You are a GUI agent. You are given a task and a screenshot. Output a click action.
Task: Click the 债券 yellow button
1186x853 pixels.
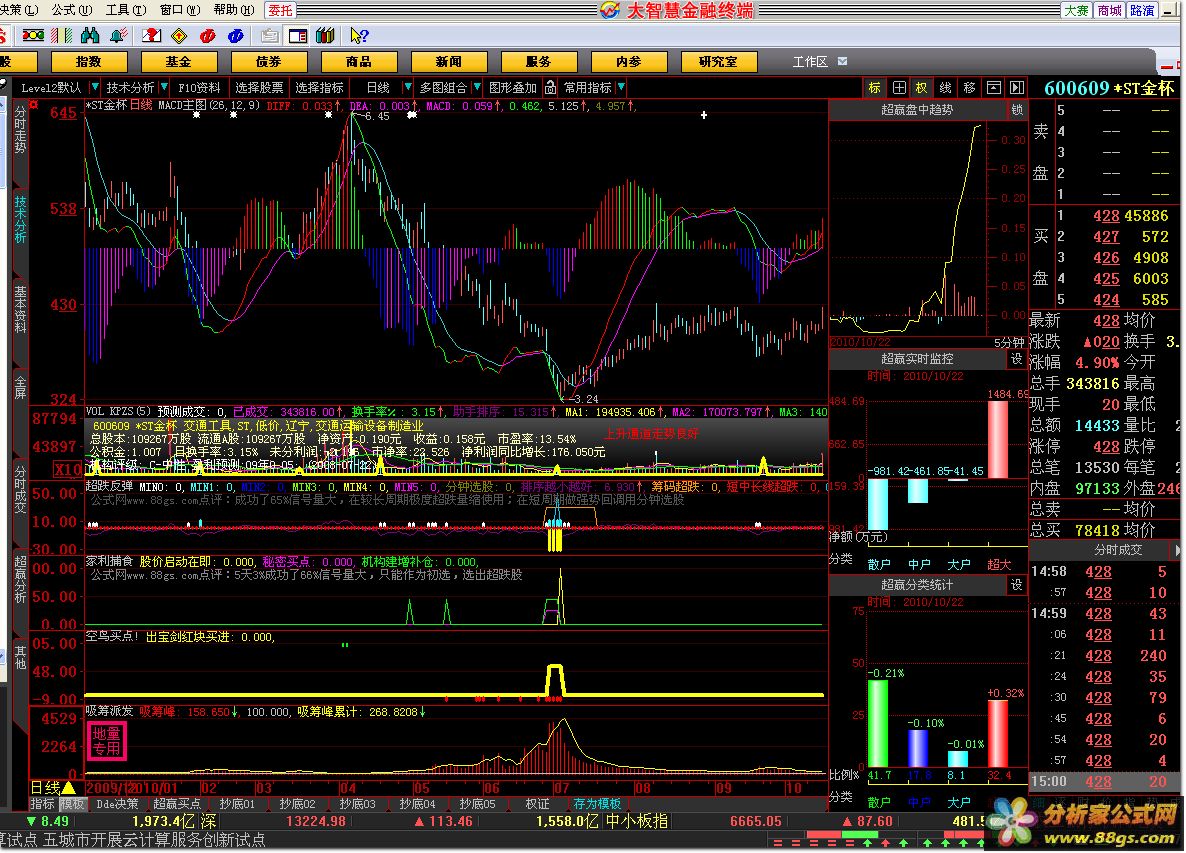[269, 61]
